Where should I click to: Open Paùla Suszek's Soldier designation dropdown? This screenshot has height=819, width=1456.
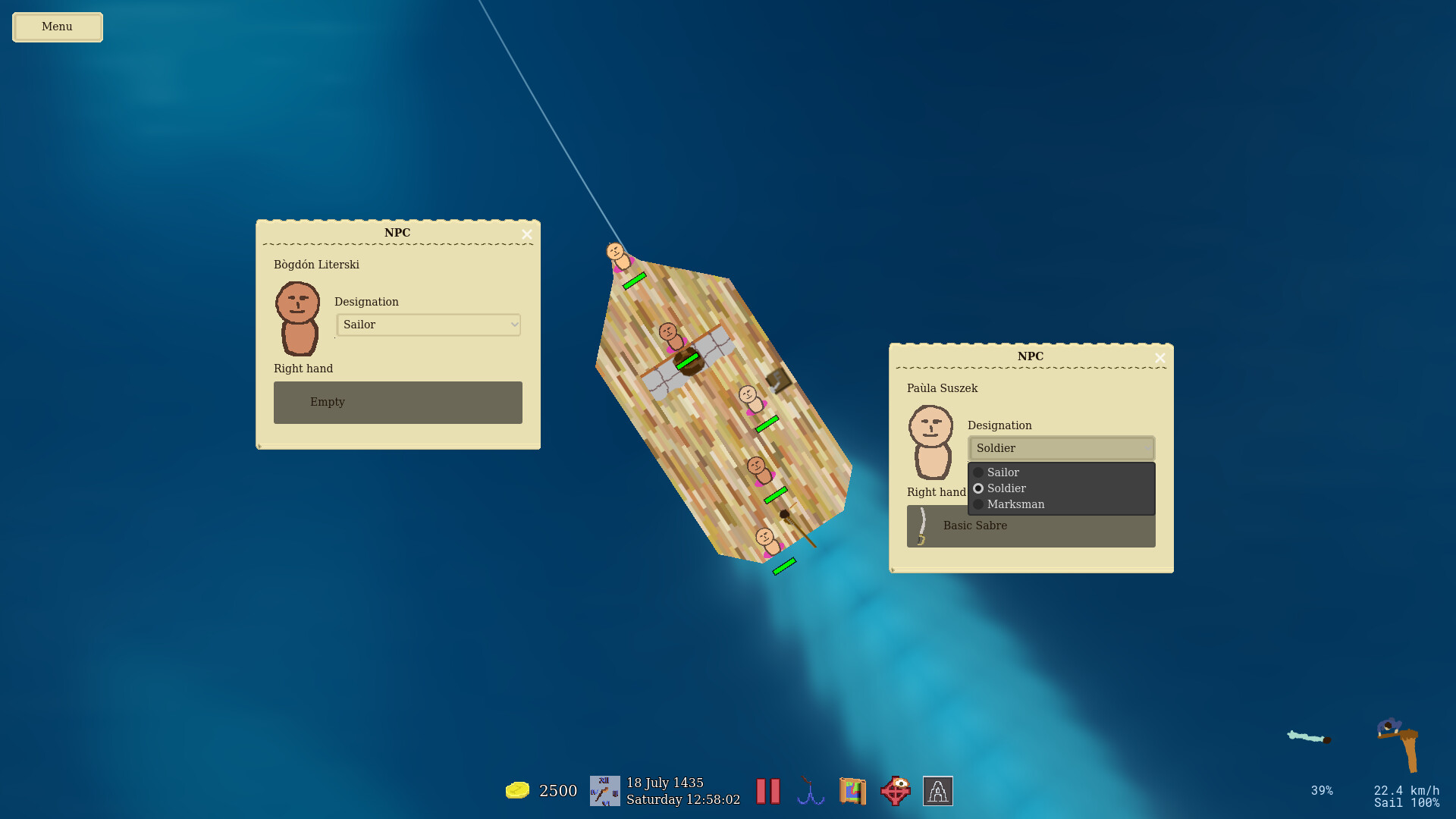coord(1061,448)
